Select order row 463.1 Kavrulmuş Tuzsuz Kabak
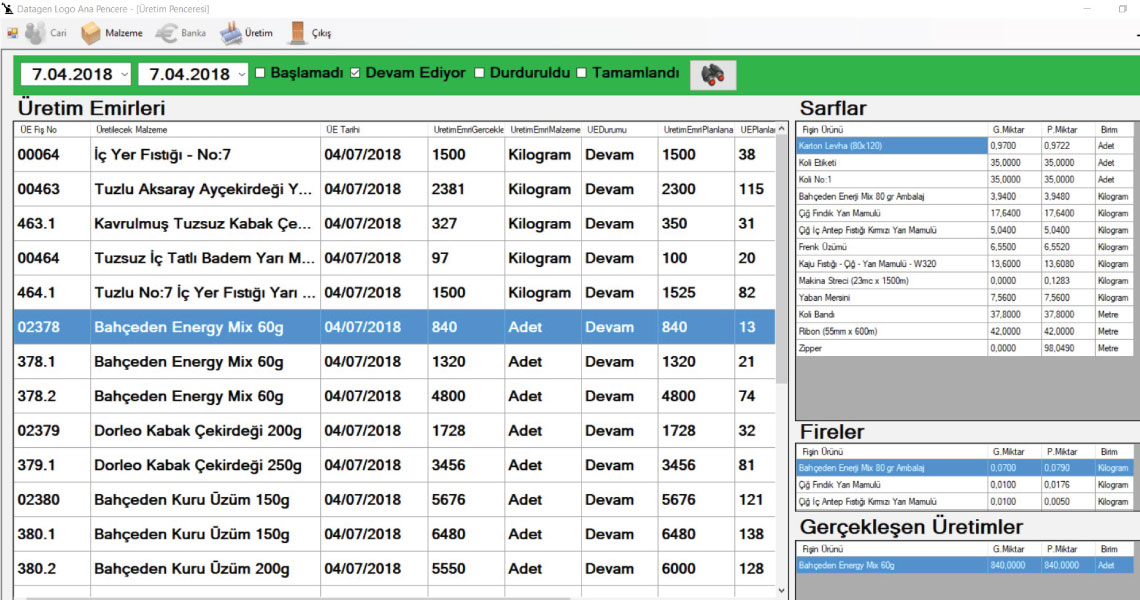Viewport: 1140px width, 600px height. click(394, 223)
